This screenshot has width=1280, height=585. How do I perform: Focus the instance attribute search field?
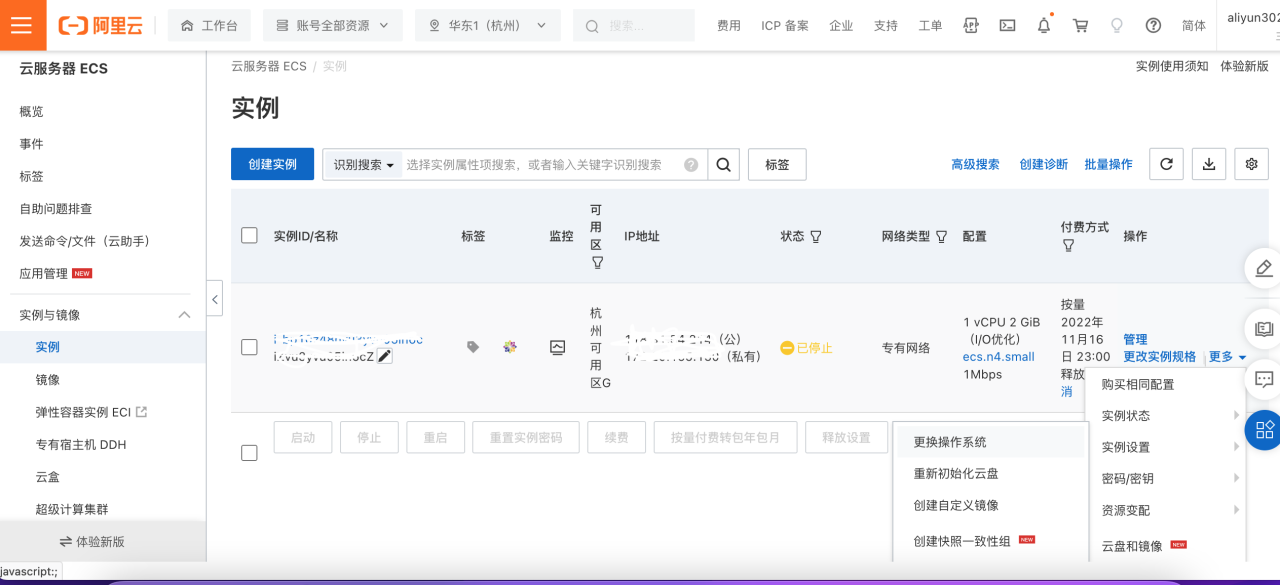[x=541, y=165]
